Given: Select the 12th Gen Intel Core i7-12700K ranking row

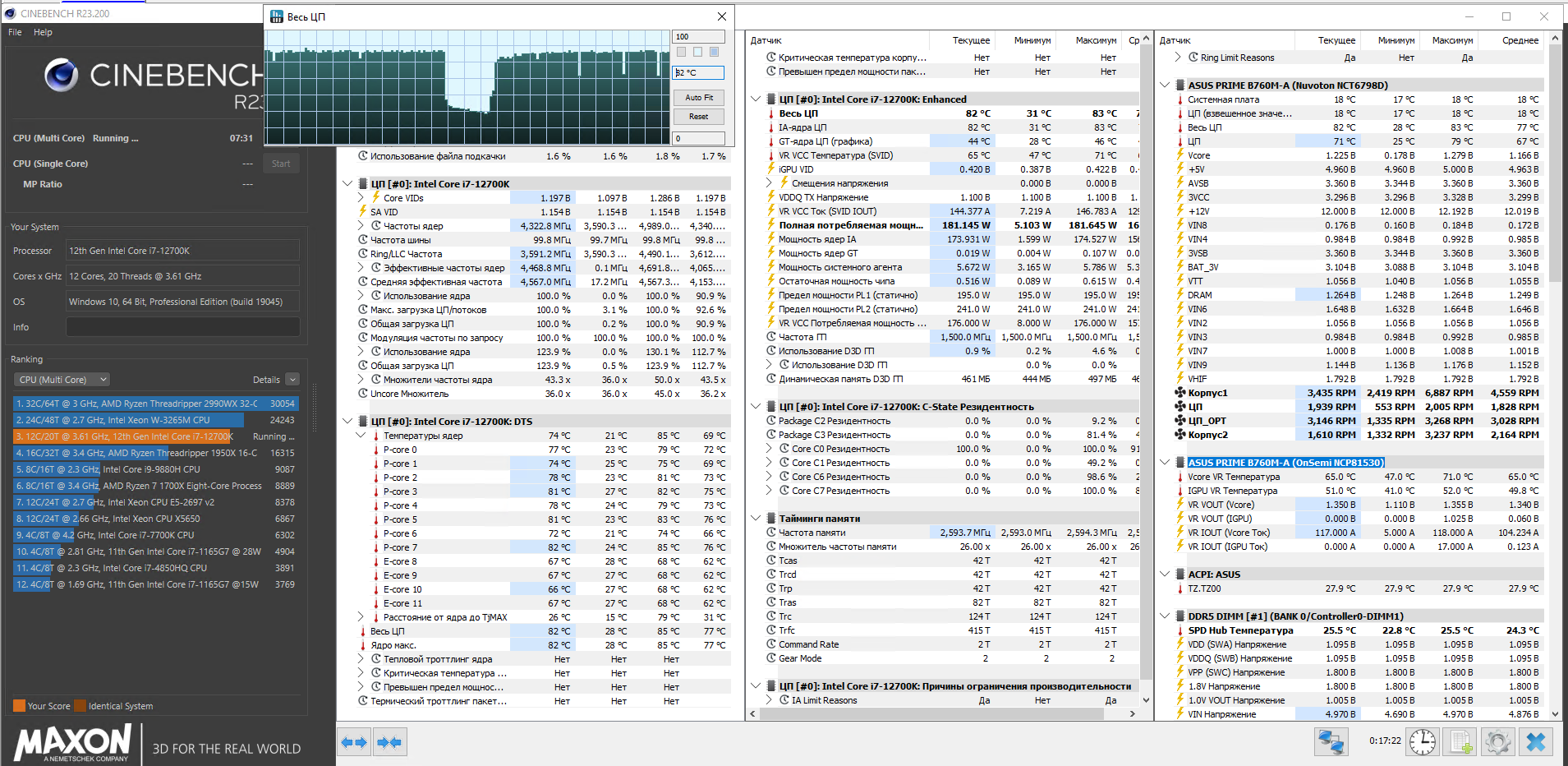Looking at the screenshot, I should point(155,436).
